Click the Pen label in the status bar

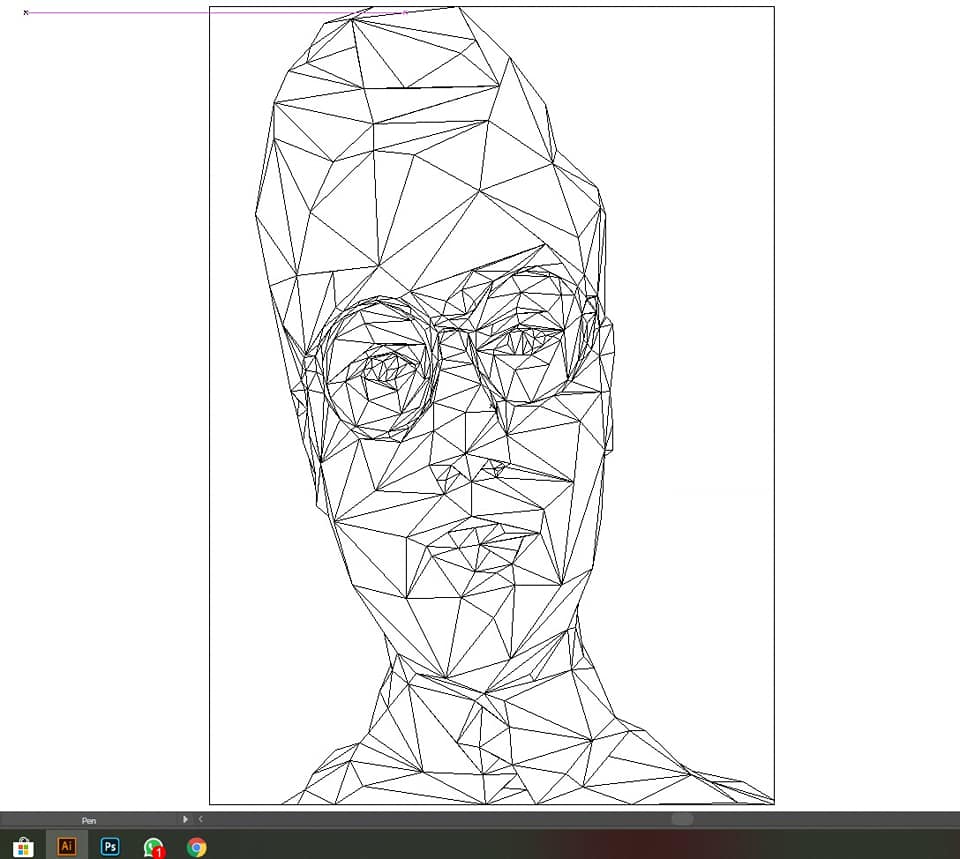(x=89, y=820)
